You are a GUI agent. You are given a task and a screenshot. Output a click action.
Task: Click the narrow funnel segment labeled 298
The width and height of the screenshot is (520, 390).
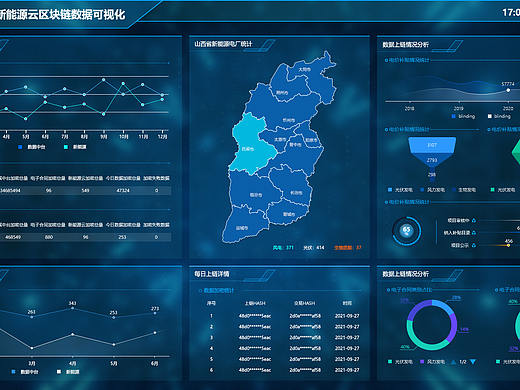(x=432, y=174)
